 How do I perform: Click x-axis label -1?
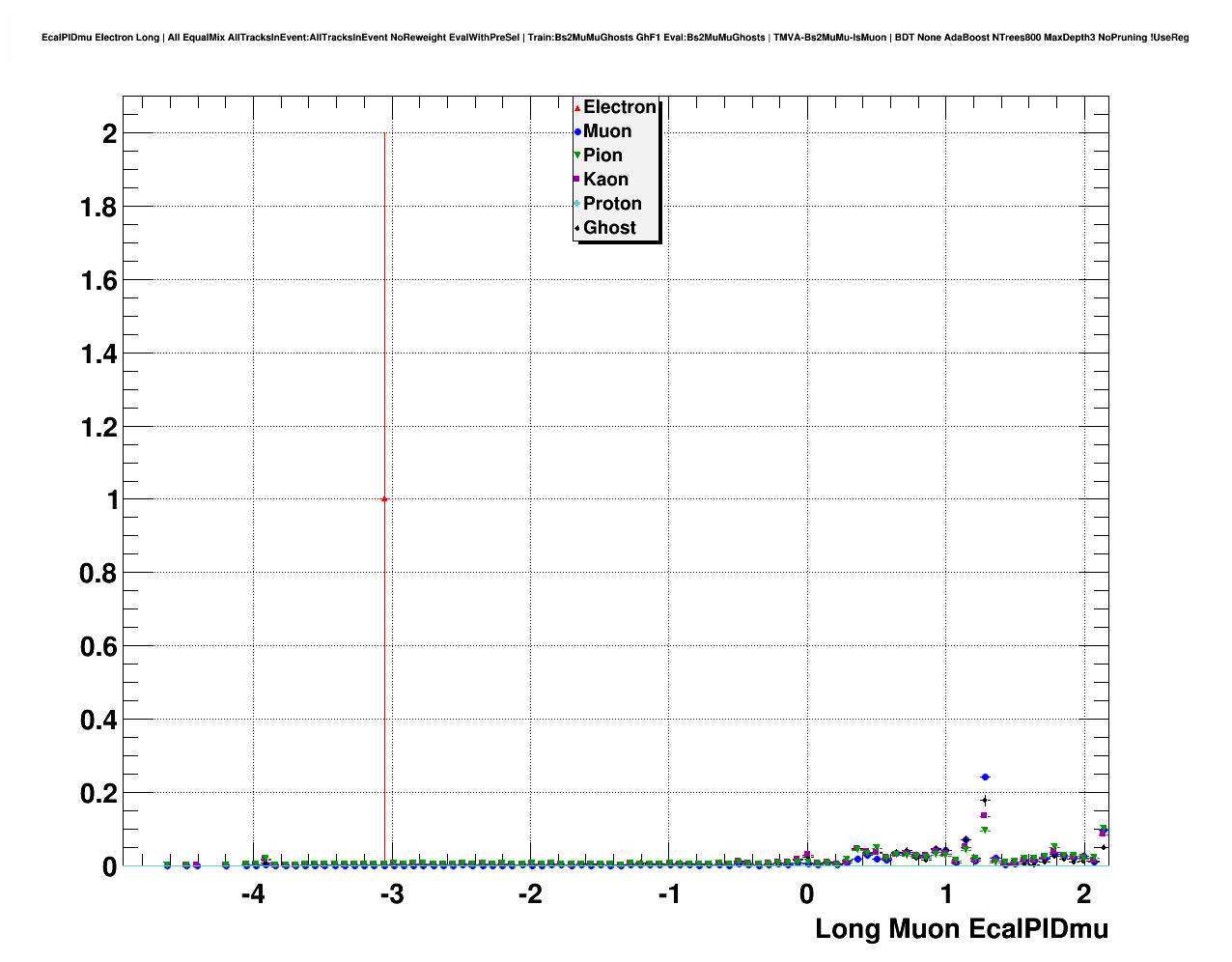tap(668, 894)
